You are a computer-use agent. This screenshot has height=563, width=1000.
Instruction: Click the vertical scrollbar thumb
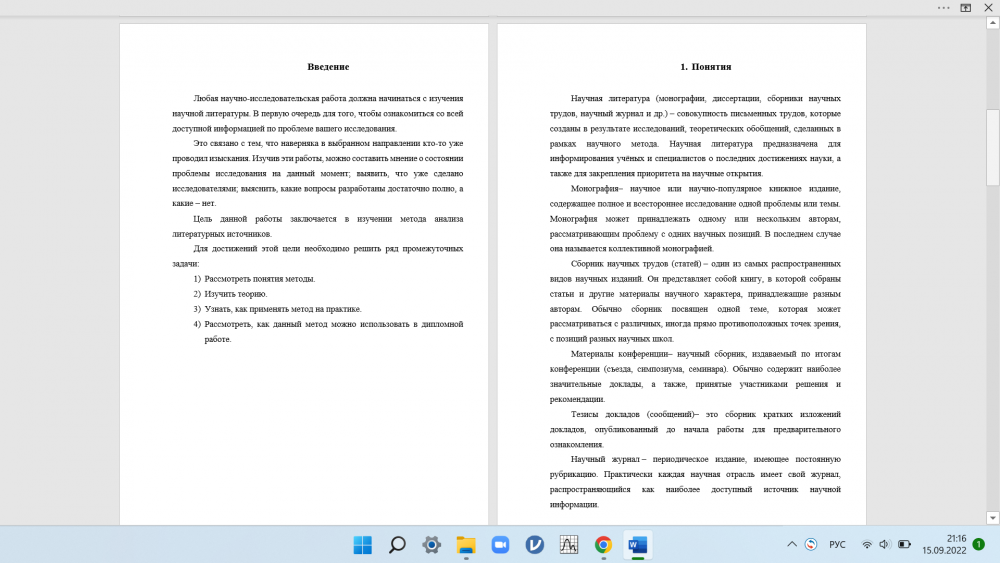pos(992,147)
